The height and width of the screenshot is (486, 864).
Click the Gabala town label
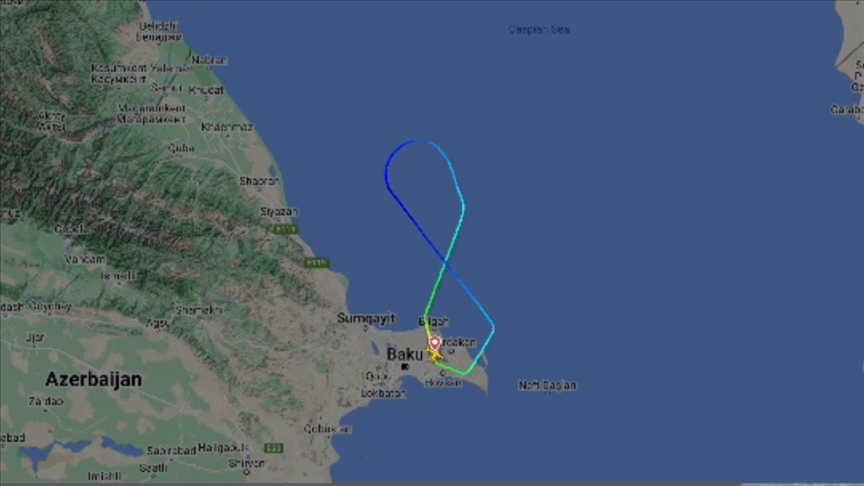[x=72, y=229]
